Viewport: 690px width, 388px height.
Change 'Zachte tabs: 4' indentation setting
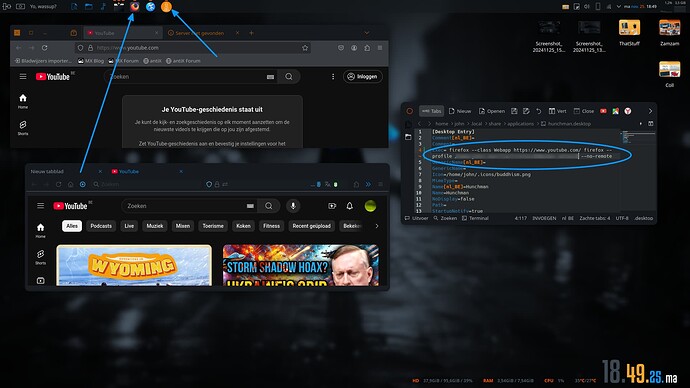(595, 218)
